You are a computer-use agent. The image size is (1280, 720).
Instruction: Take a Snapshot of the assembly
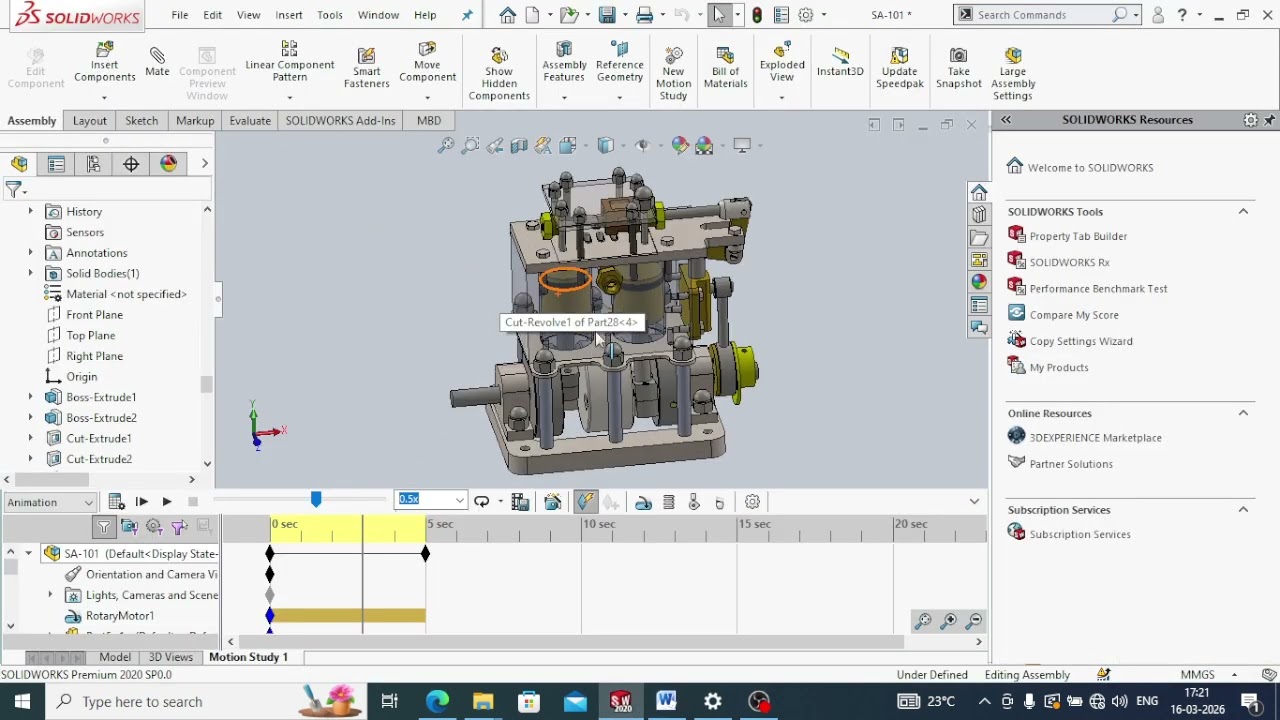pyautogui.click(x=958, y=68)
